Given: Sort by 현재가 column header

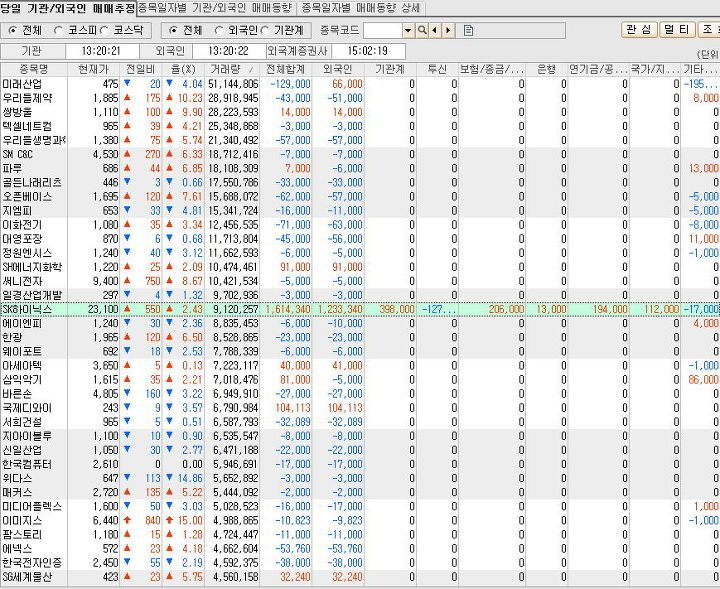Looking at the screenshot, I should coord(94,69).
